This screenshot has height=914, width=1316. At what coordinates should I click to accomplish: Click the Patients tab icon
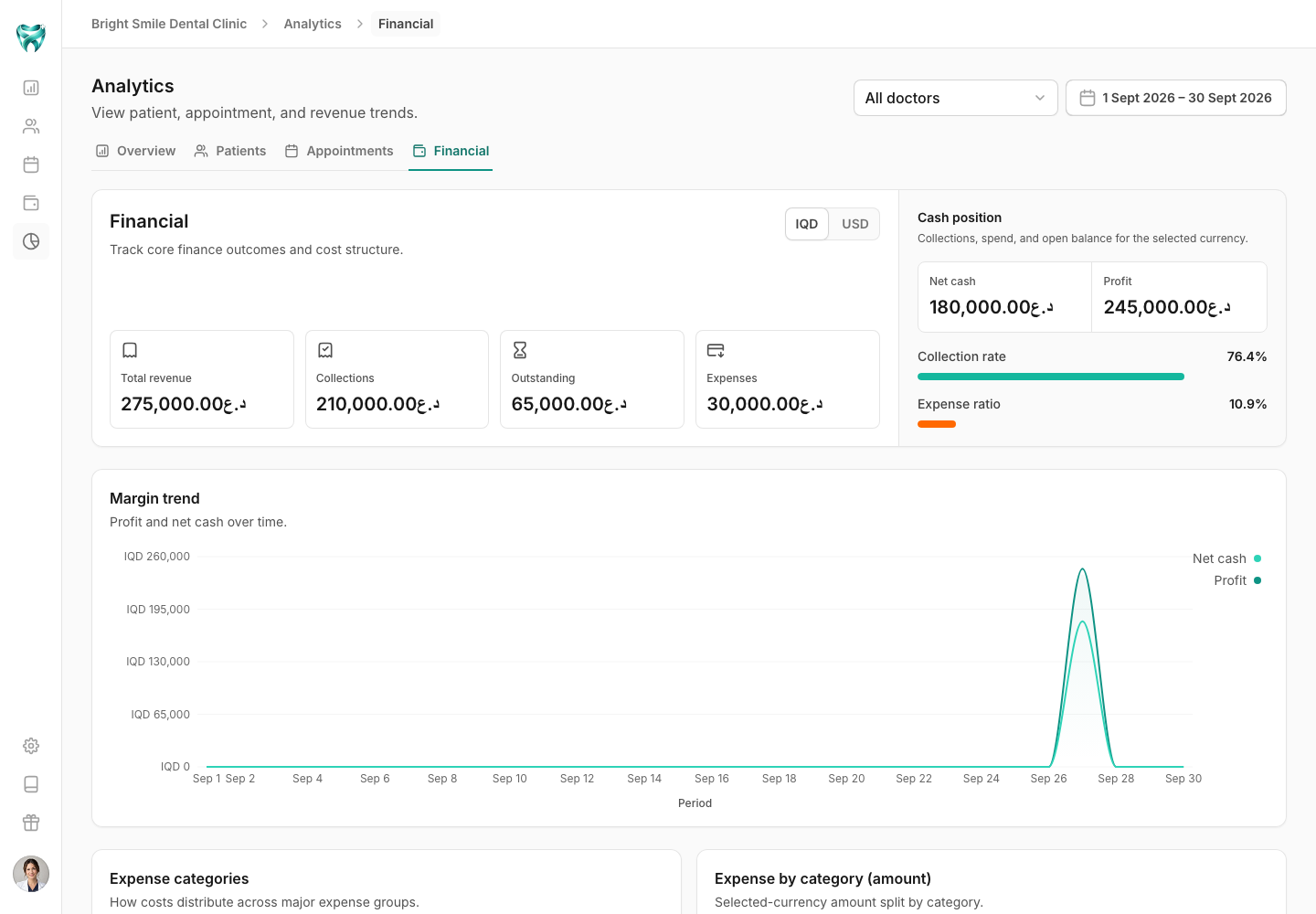[201, 151]
